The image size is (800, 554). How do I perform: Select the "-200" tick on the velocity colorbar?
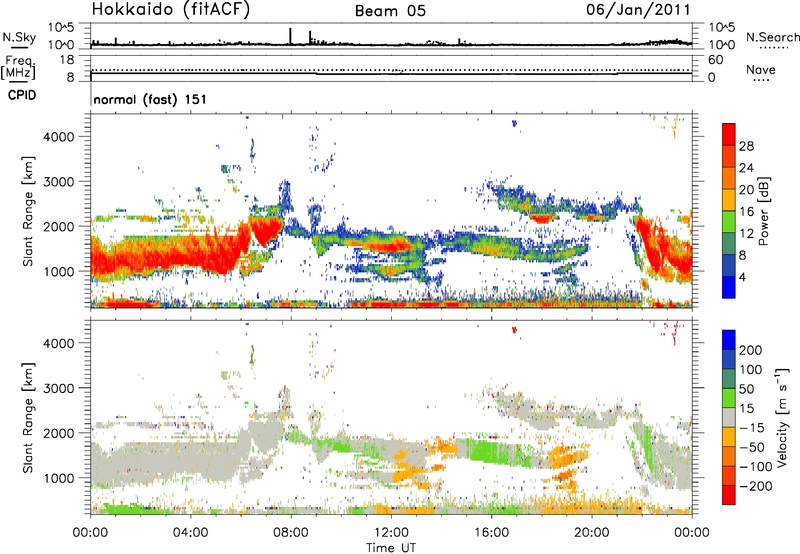point(756,486)
